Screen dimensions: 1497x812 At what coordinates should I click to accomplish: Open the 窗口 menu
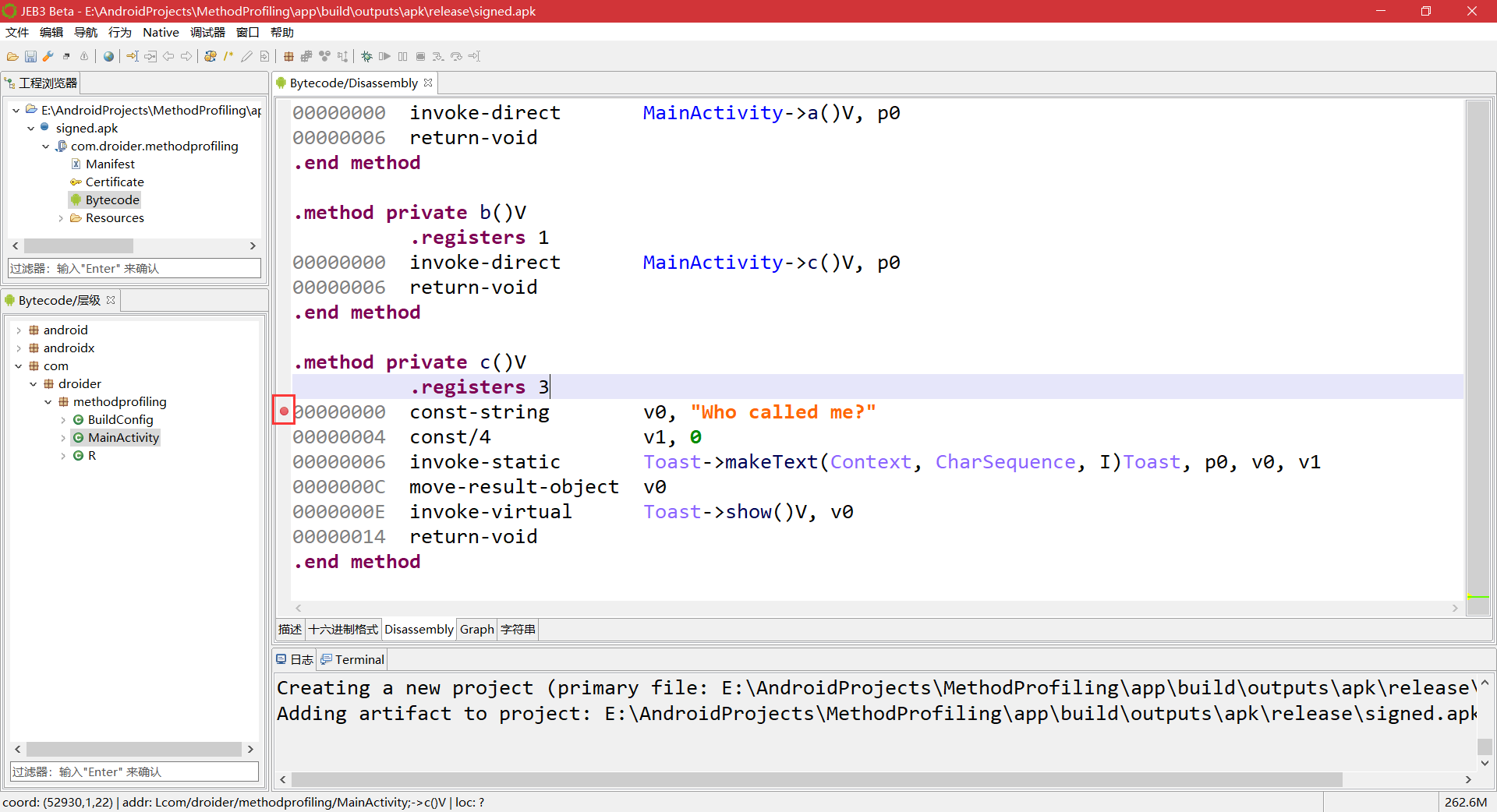point(248,32)
